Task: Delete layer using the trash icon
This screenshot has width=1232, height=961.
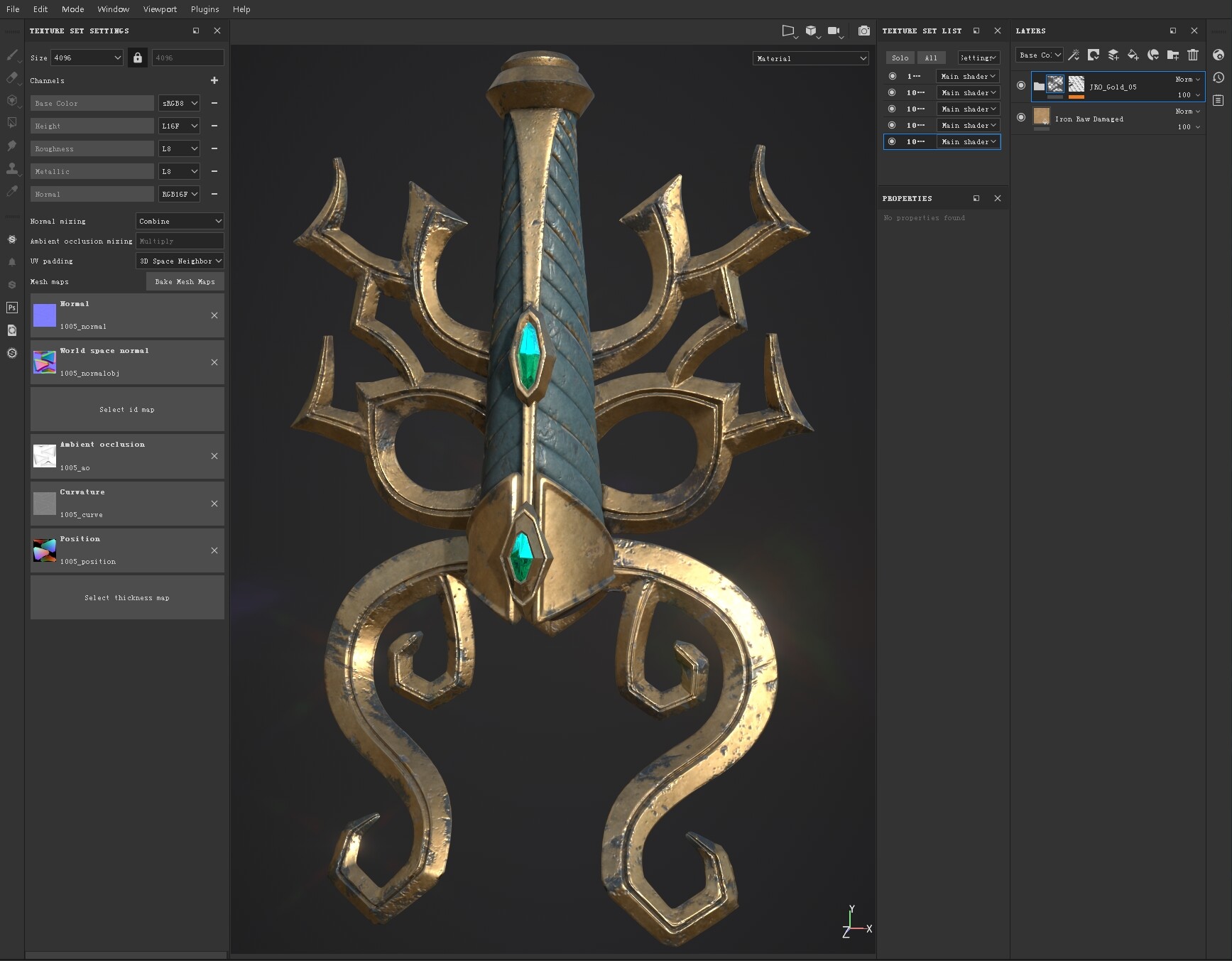Action: pos(1193,55)
